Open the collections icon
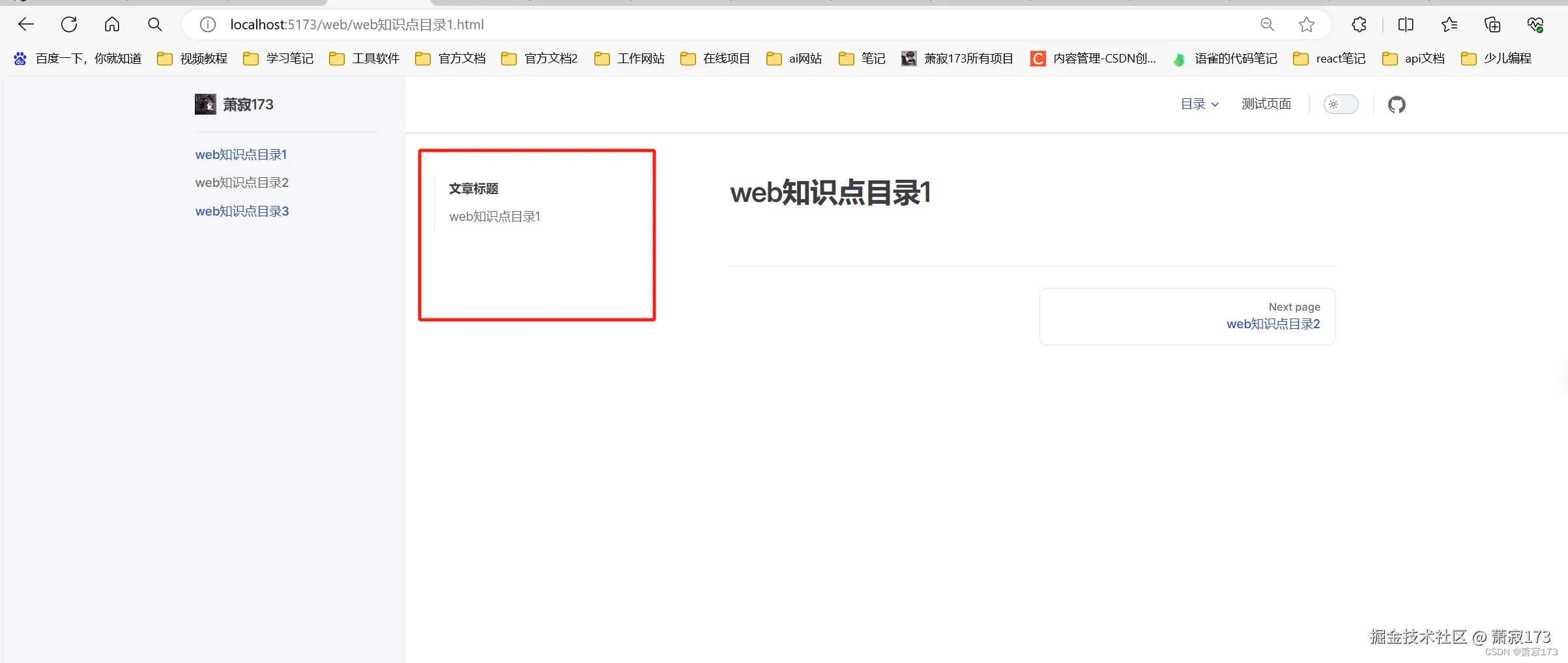Screen dimensions: 1568x663 click(x=1492, y=25)
